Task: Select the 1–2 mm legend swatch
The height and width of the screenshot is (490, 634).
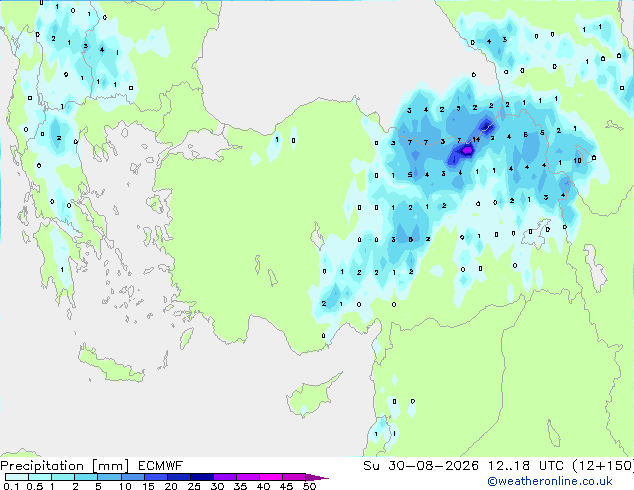Action: (63, 477)
